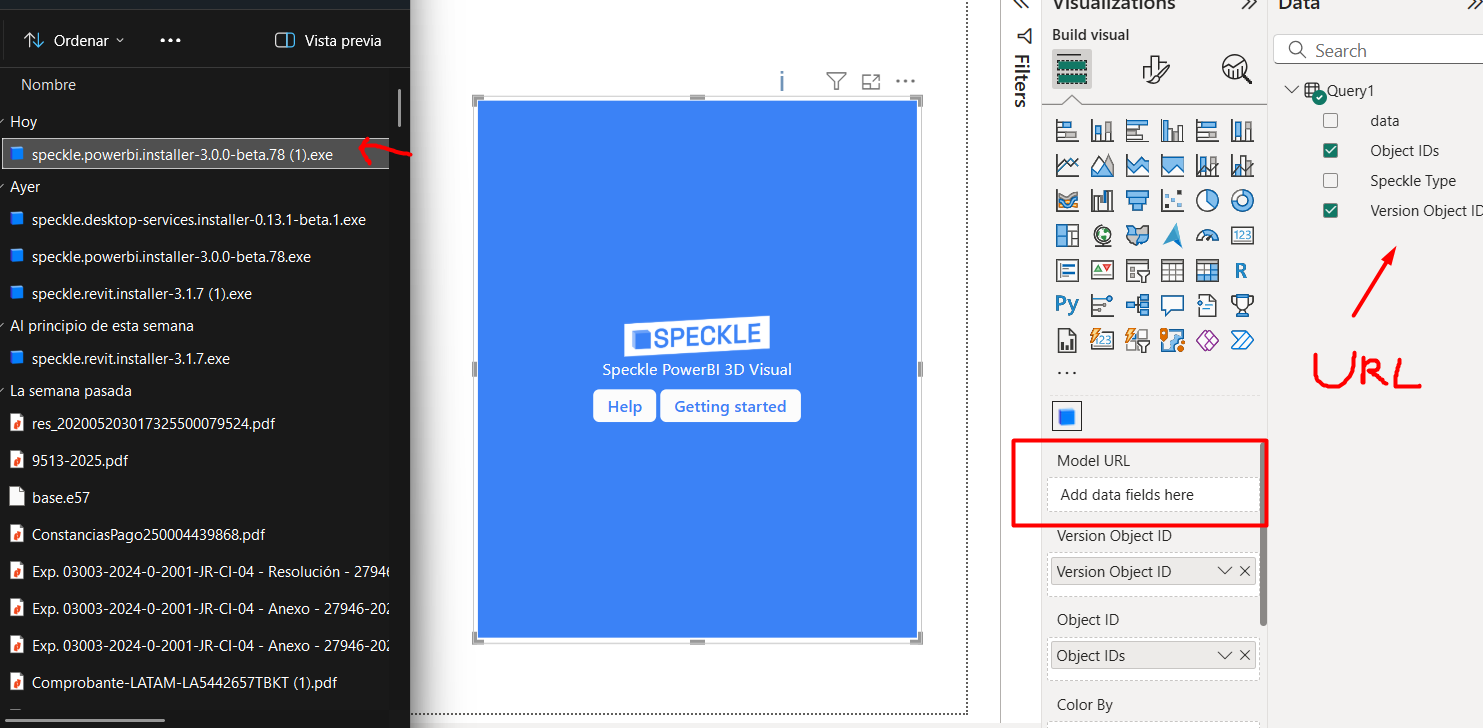1483x728 pixels.
Task: Open the Ordenar sort dropdown
Action: coord(74,40)
